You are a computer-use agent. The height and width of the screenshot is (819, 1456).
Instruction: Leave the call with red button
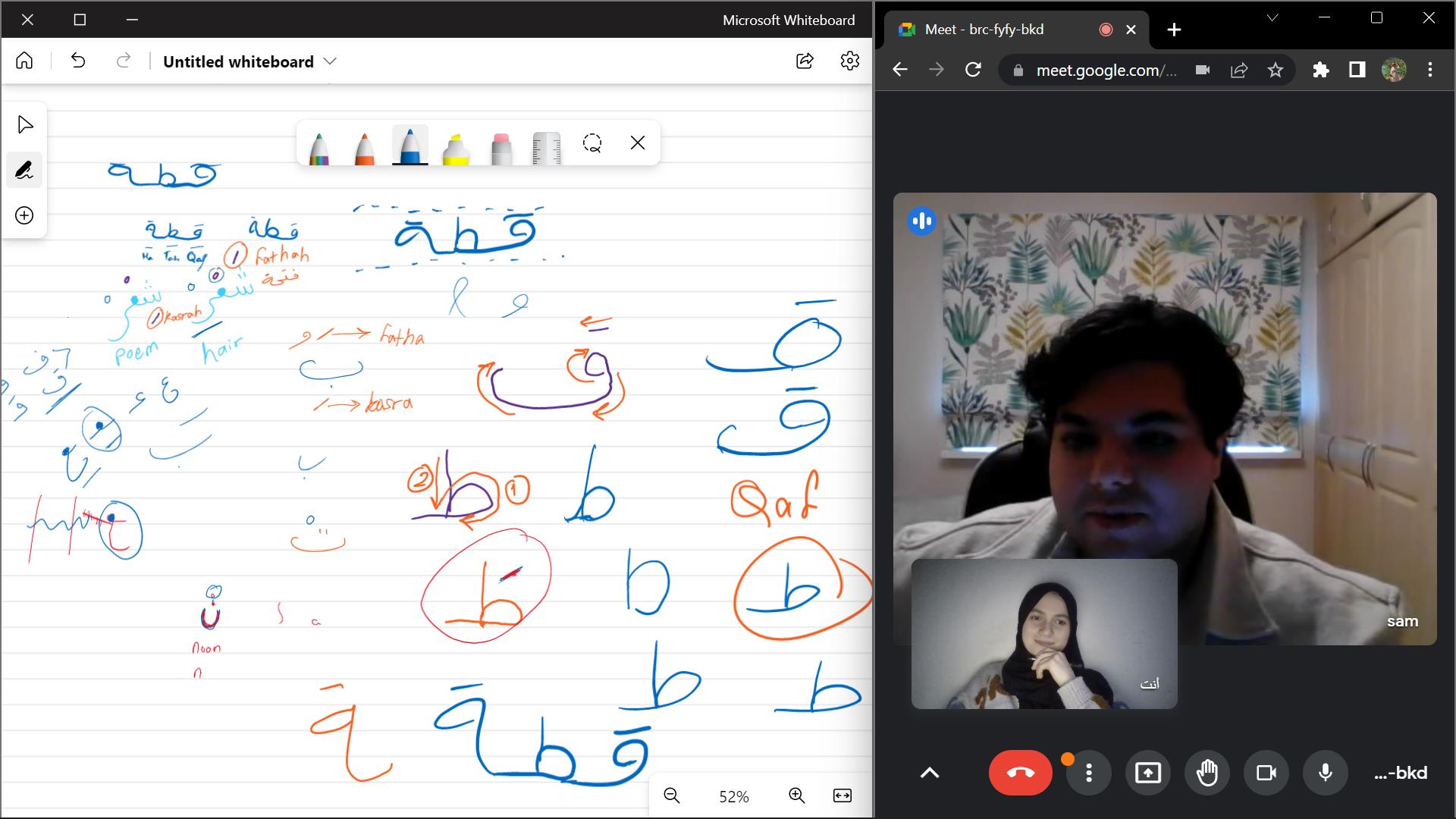pyautogui.click(x=1020, y=773)
